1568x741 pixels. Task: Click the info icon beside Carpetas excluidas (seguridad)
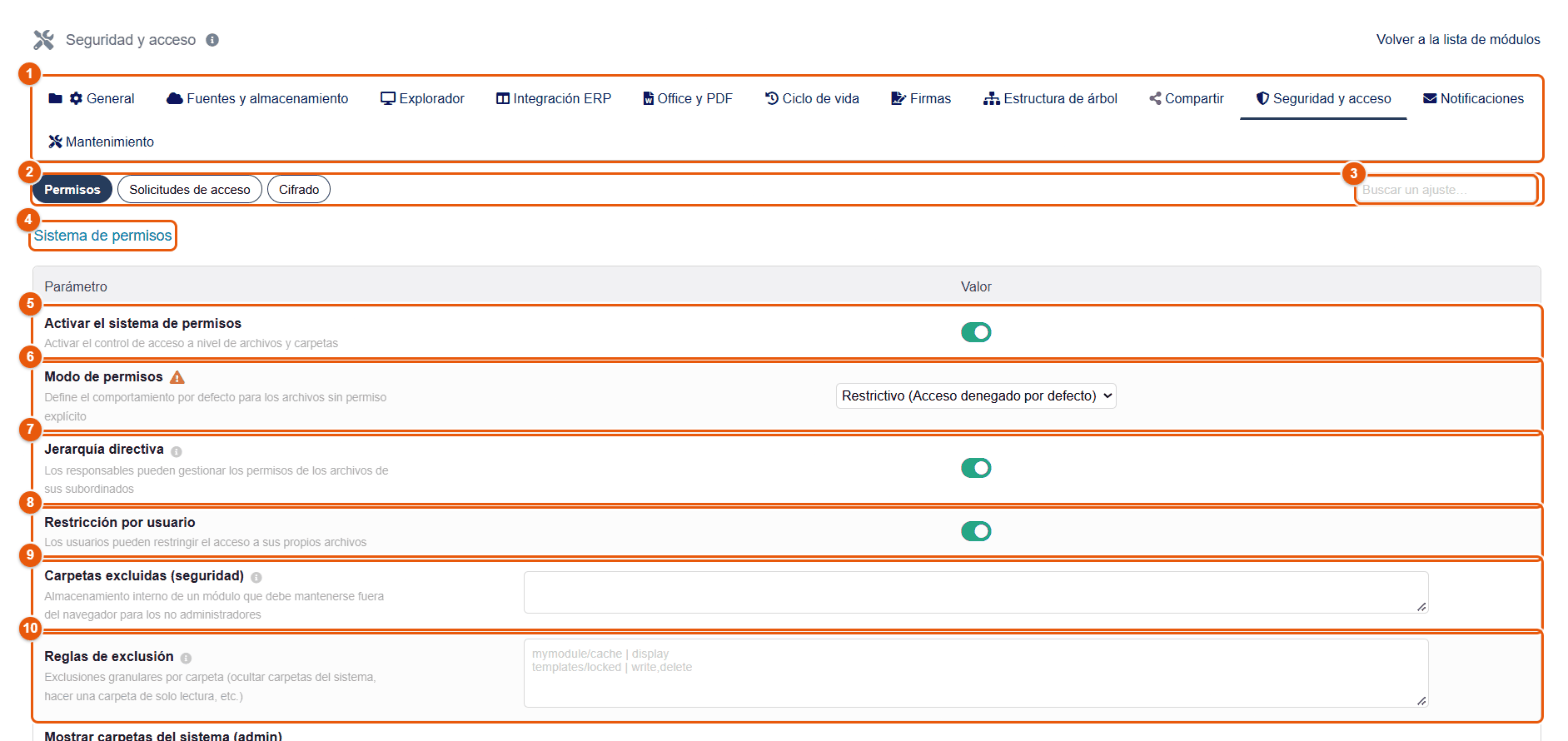(256, 577)
